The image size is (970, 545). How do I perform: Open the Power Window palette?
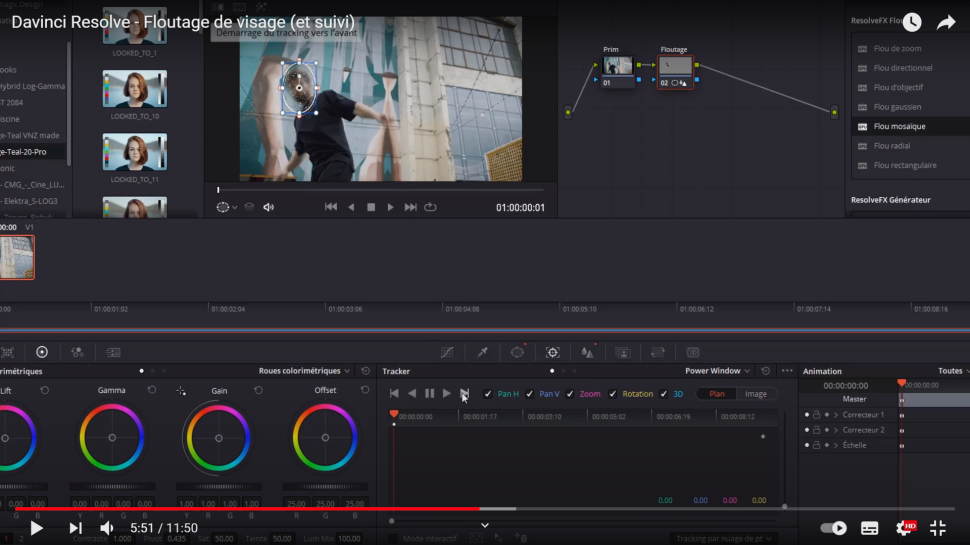click(517, 353)
